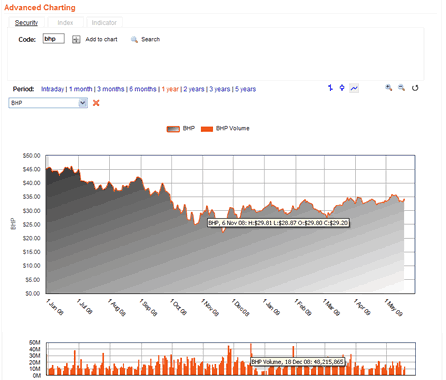Click the Add to chart plus icon
The width and height of the screenshot is (446, 380).
pos(76,39)
